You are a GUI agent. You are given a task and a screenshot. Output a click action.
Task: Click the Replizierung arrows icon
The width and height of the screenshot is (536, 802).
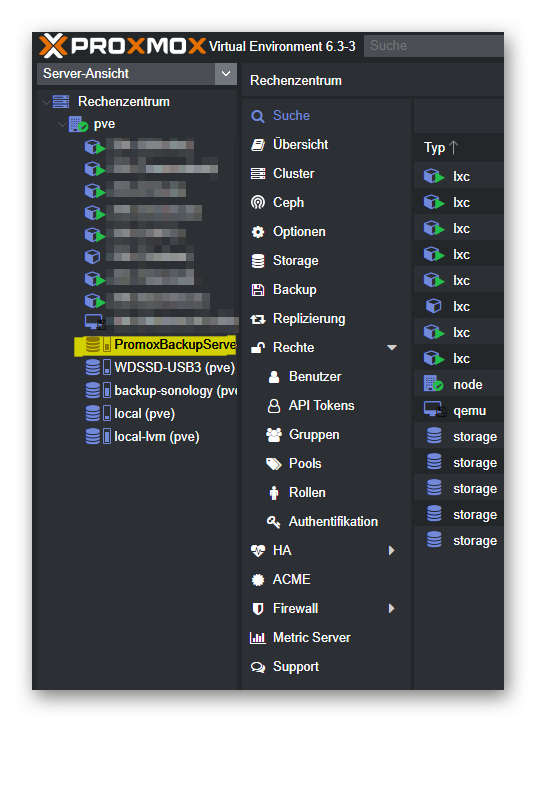[258, 319]
